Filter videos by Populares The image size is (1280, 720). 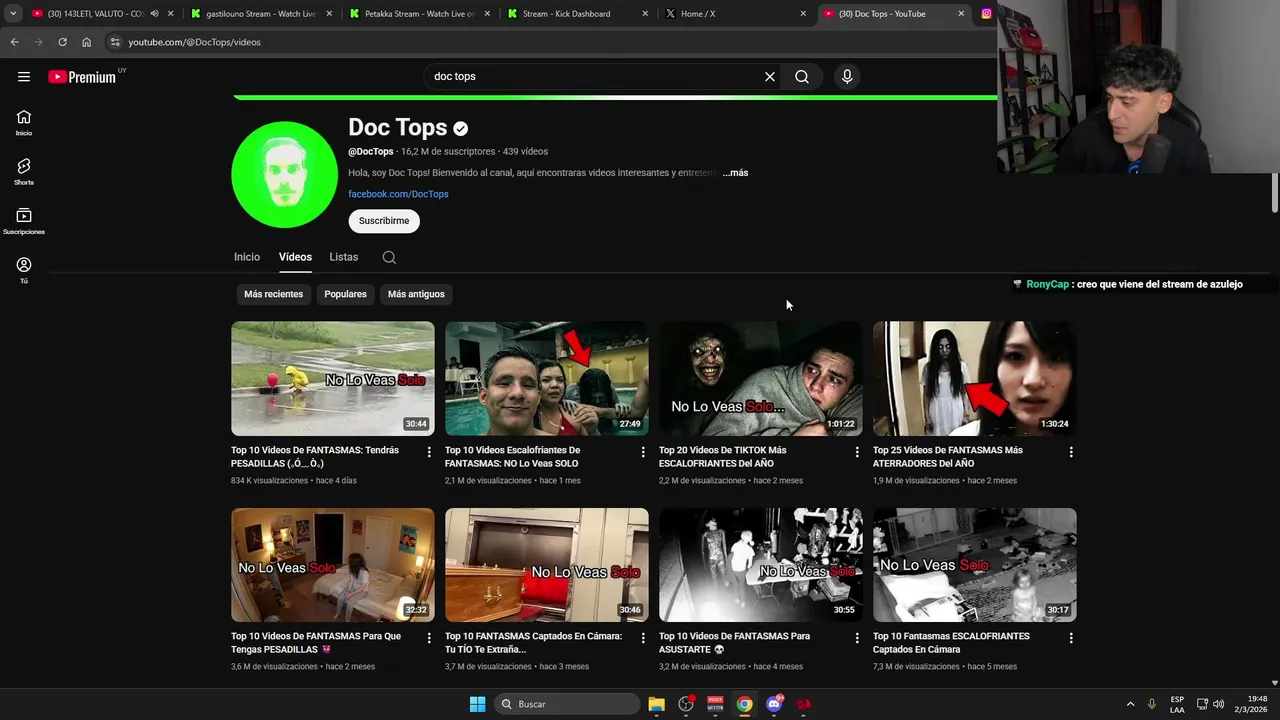pyautogui.click(x=345, y=294)
